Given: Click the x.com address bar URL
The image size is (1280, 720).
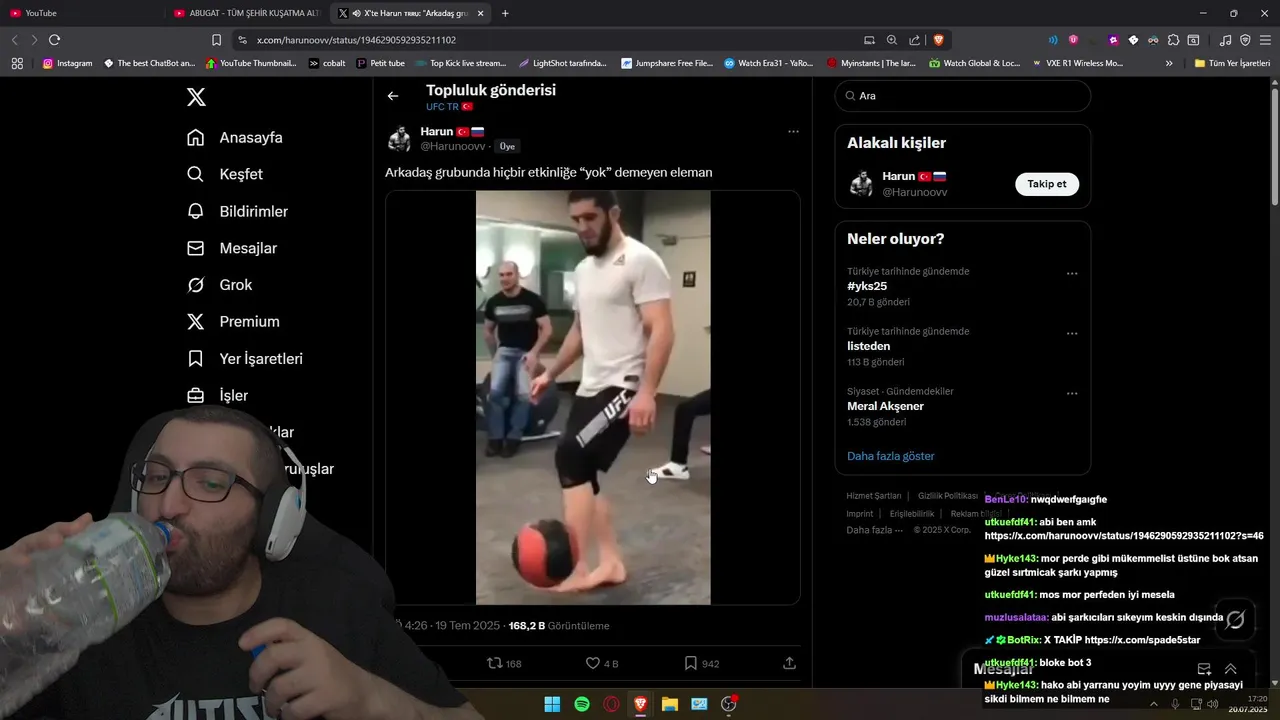Looking at the screenshot, I should 356,40.
